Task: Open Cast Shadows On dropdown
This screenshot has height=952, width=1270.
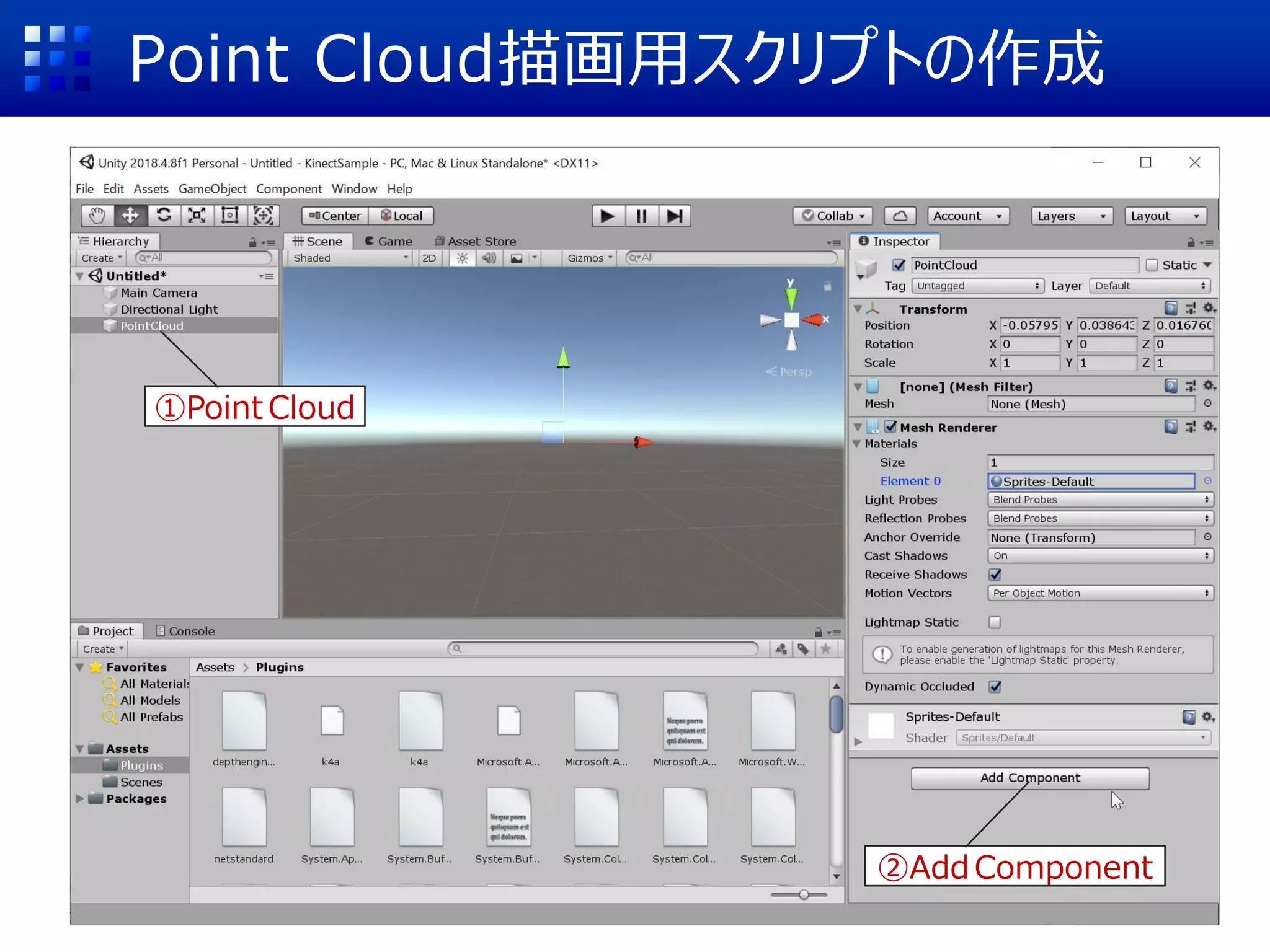Action: pos(1100,556)
